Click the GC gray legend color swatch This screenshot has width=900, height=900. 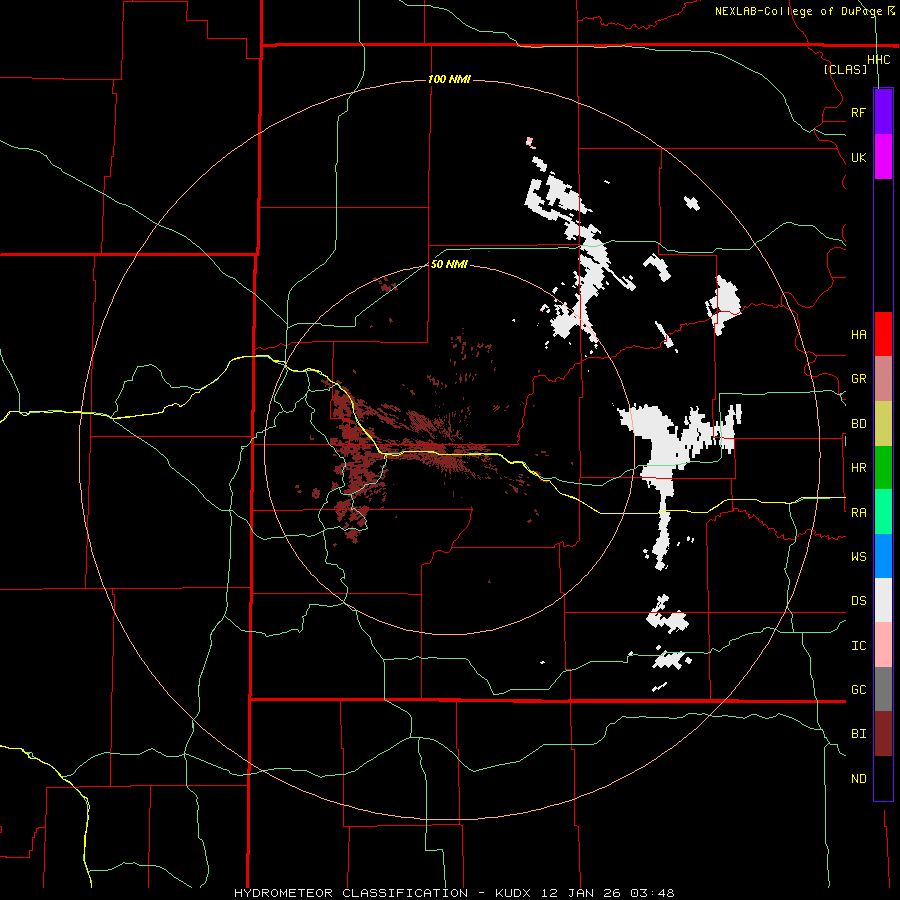click(883, 689)
